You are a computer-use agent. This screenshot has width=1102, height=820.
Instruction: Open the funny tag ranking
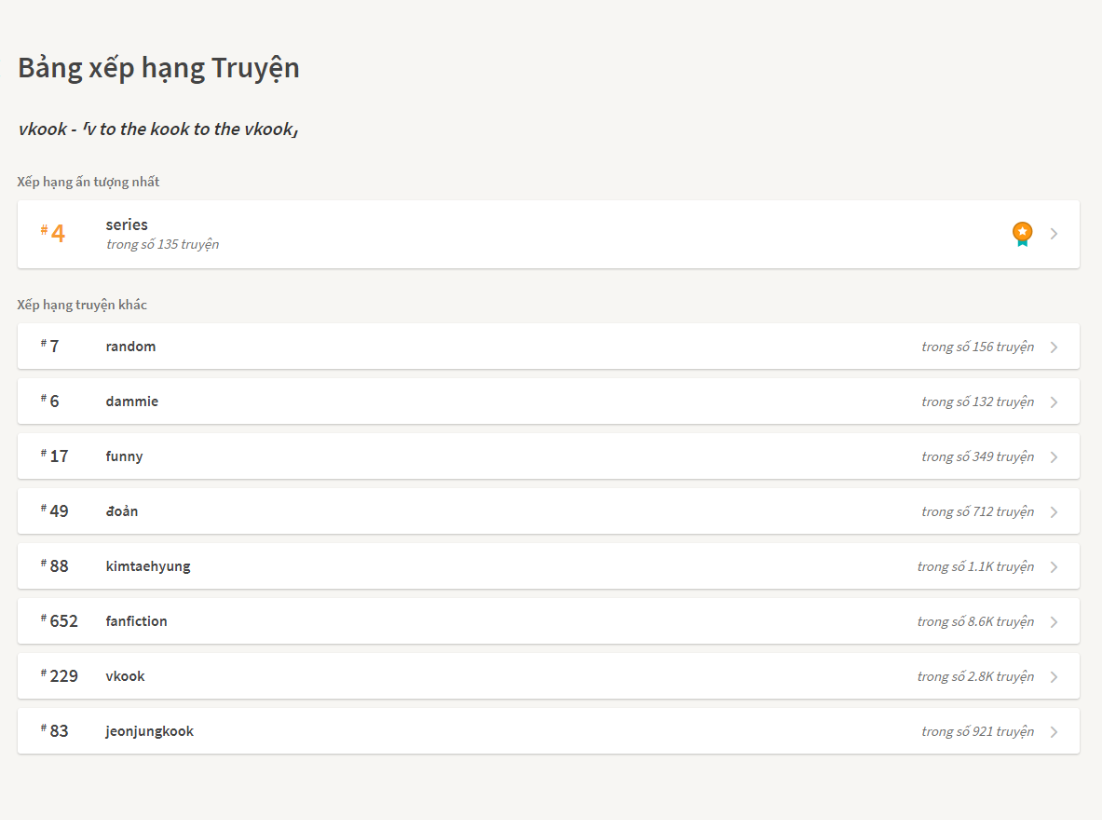click(124, 457)
